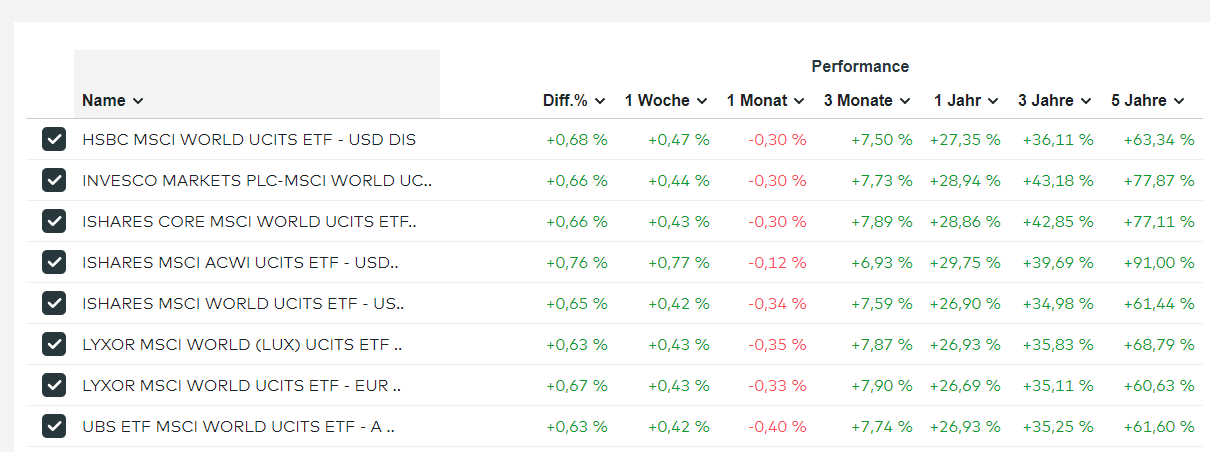Sort by 5 Jahre performance
This screenshot has width=1210, height=452.
[x=1148, y=100]
